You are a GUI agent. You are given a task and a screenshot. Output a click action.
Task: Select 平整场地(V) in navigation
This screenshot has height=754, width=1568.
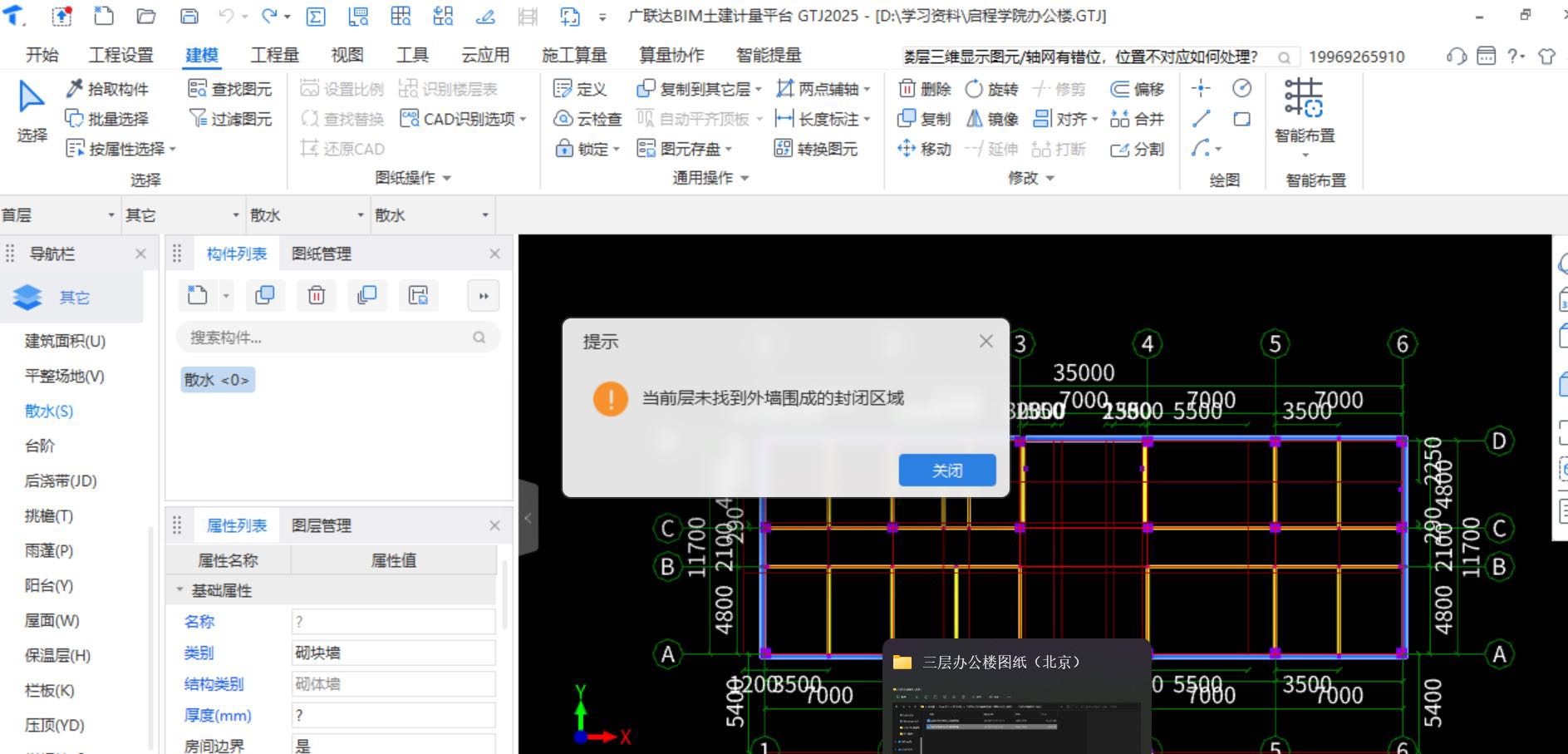65,376
